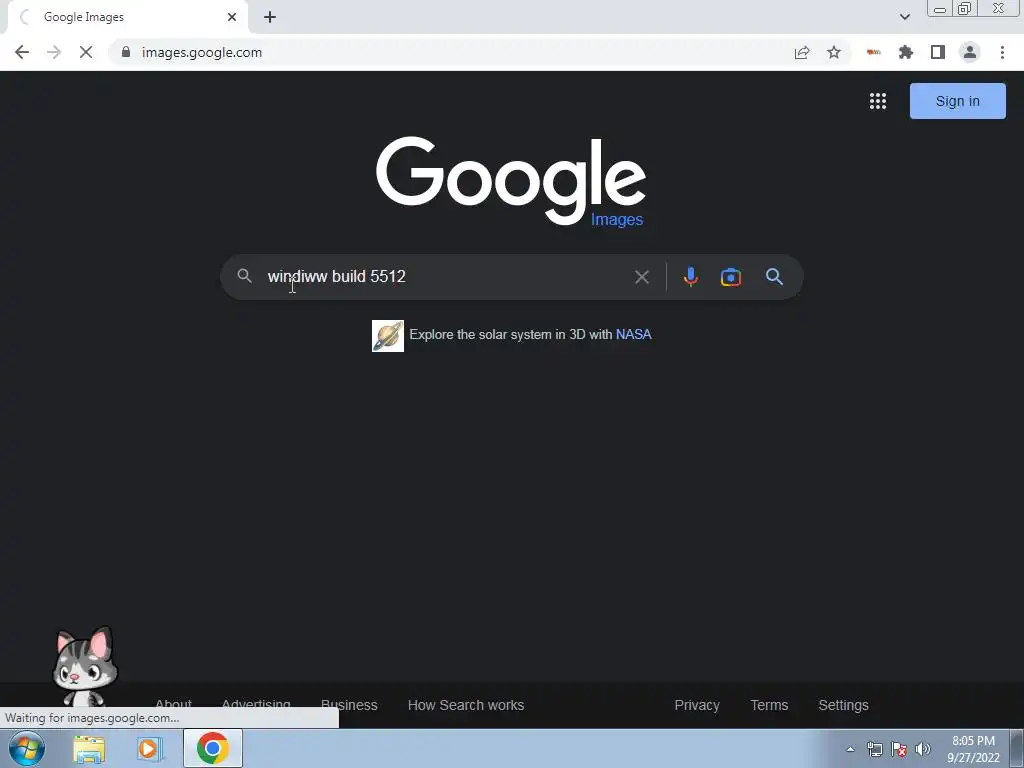Clear the search box text
The height and width of the screenshot is (768, 1024).
[642, 277]
